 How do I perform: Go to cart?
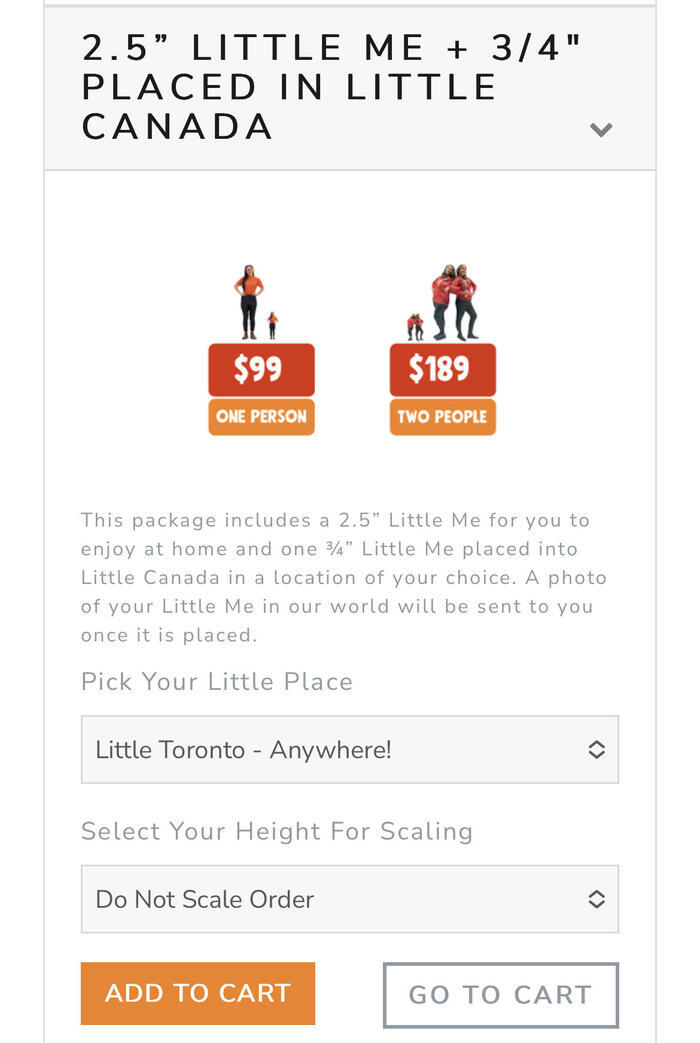(501, 994)
